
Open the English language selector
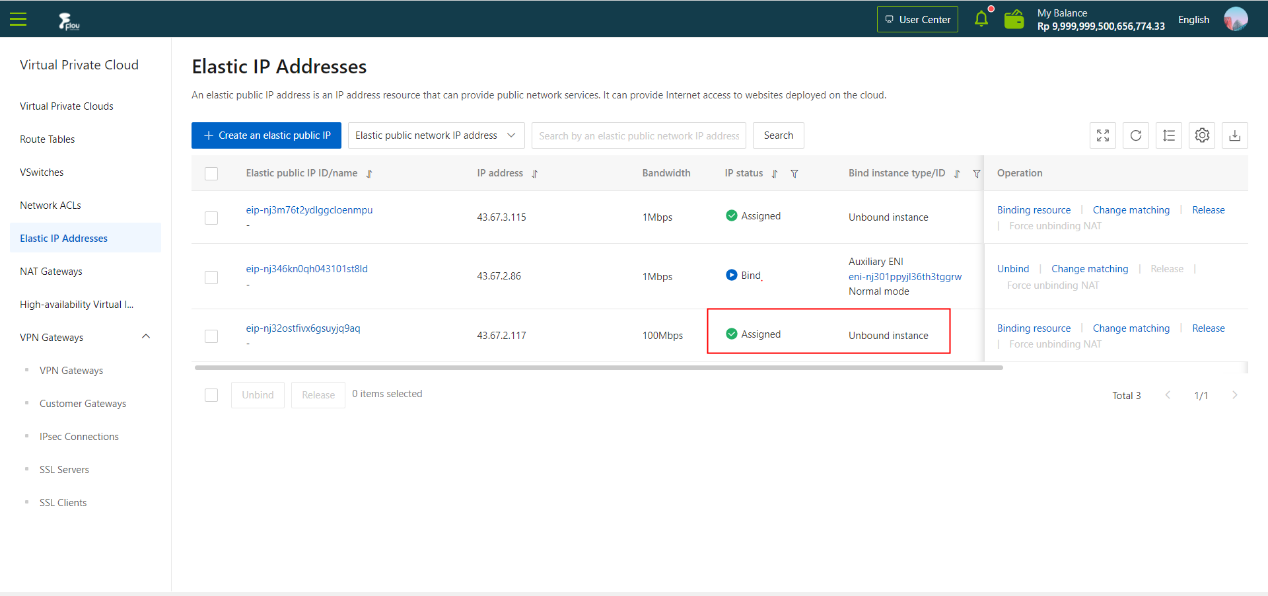(x=1193, y=20)
